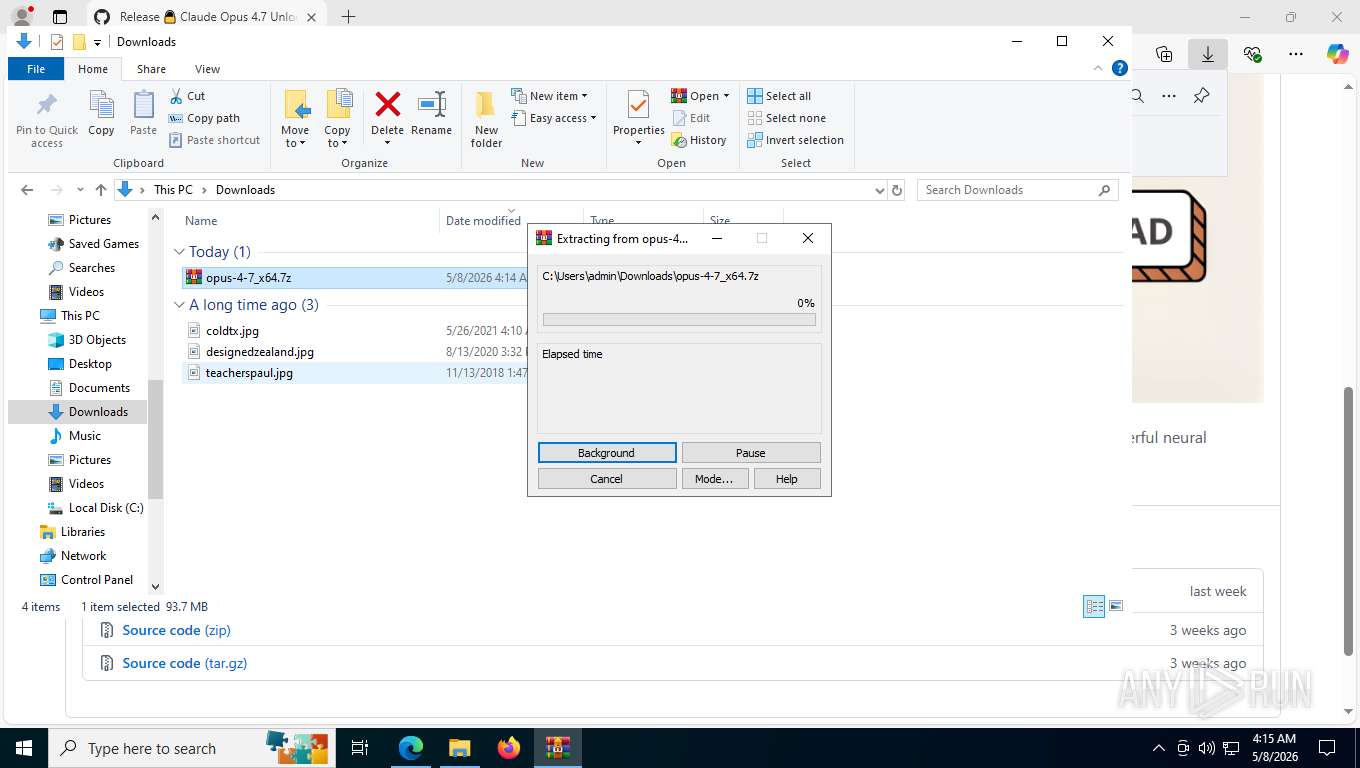The image size is (1360, 768).
Task: Open the File menu tab
Action: point(36,69)
